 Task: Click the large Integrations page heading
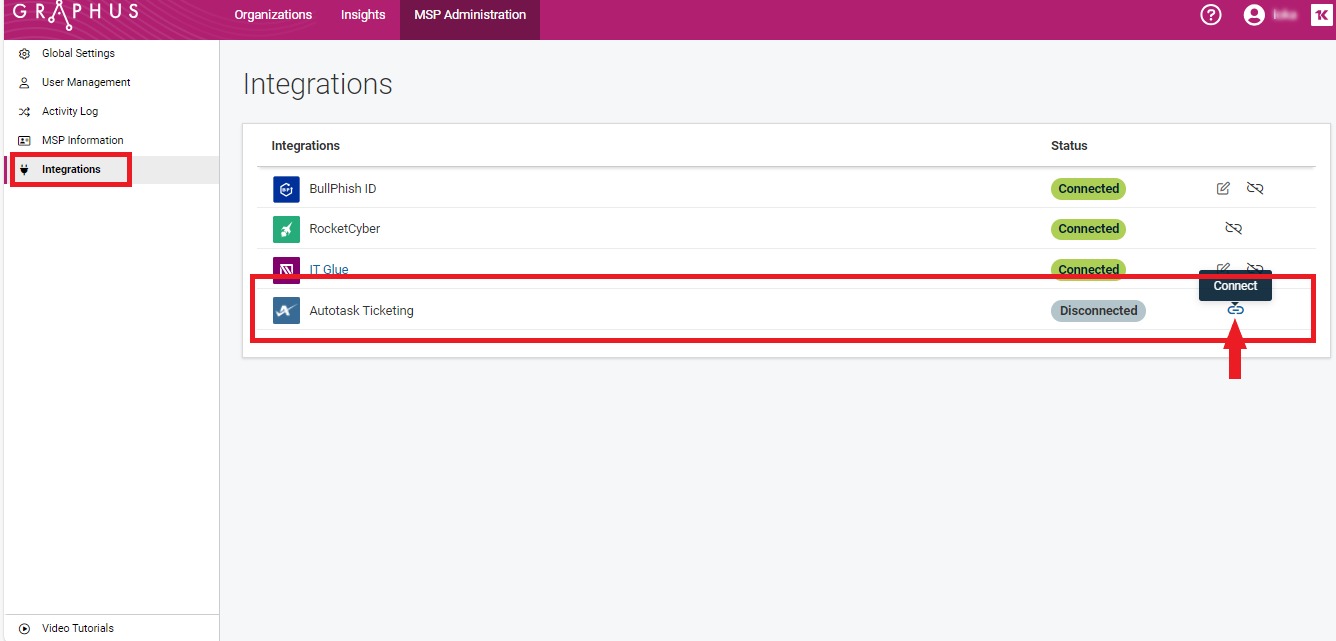(x=318, y=85)
